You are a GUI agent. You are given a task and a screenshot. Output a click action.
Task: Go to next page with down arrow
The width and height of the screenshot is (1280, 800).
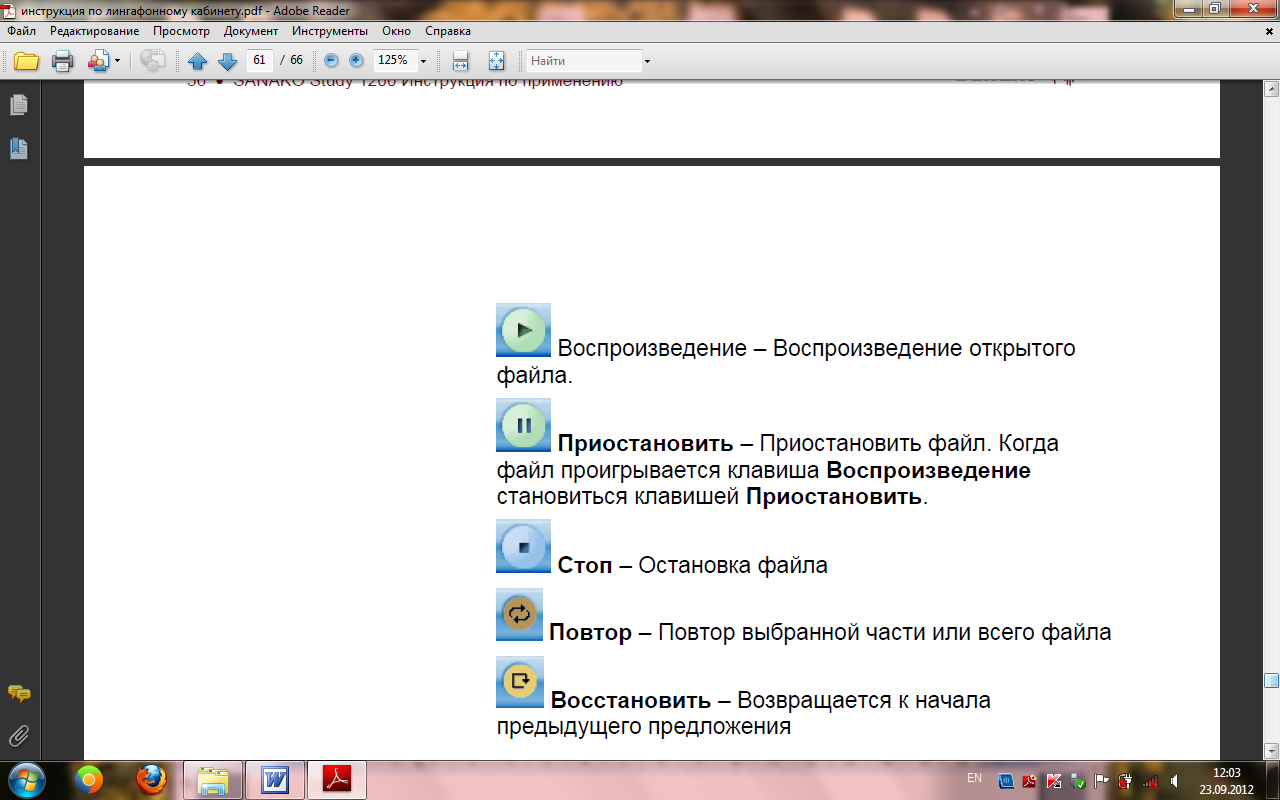(227, 61)
